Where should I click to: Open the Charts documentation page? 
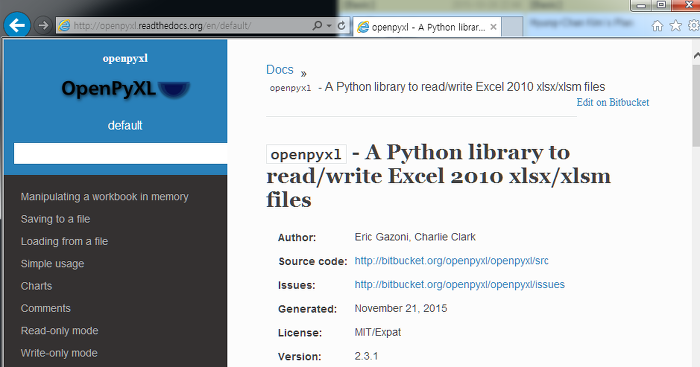tap(36, 286)
